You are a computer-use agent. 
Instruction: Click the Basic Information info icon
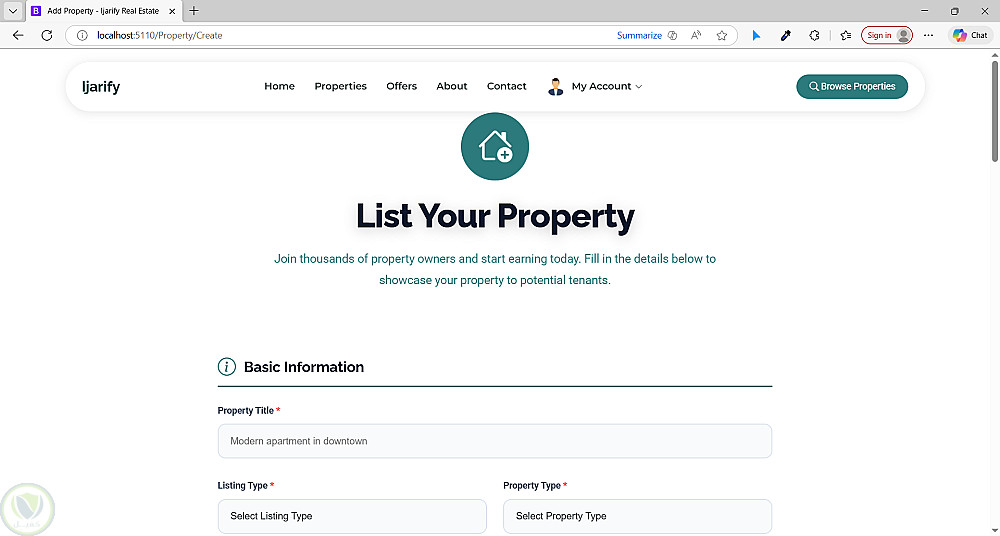tap(227, 367)
